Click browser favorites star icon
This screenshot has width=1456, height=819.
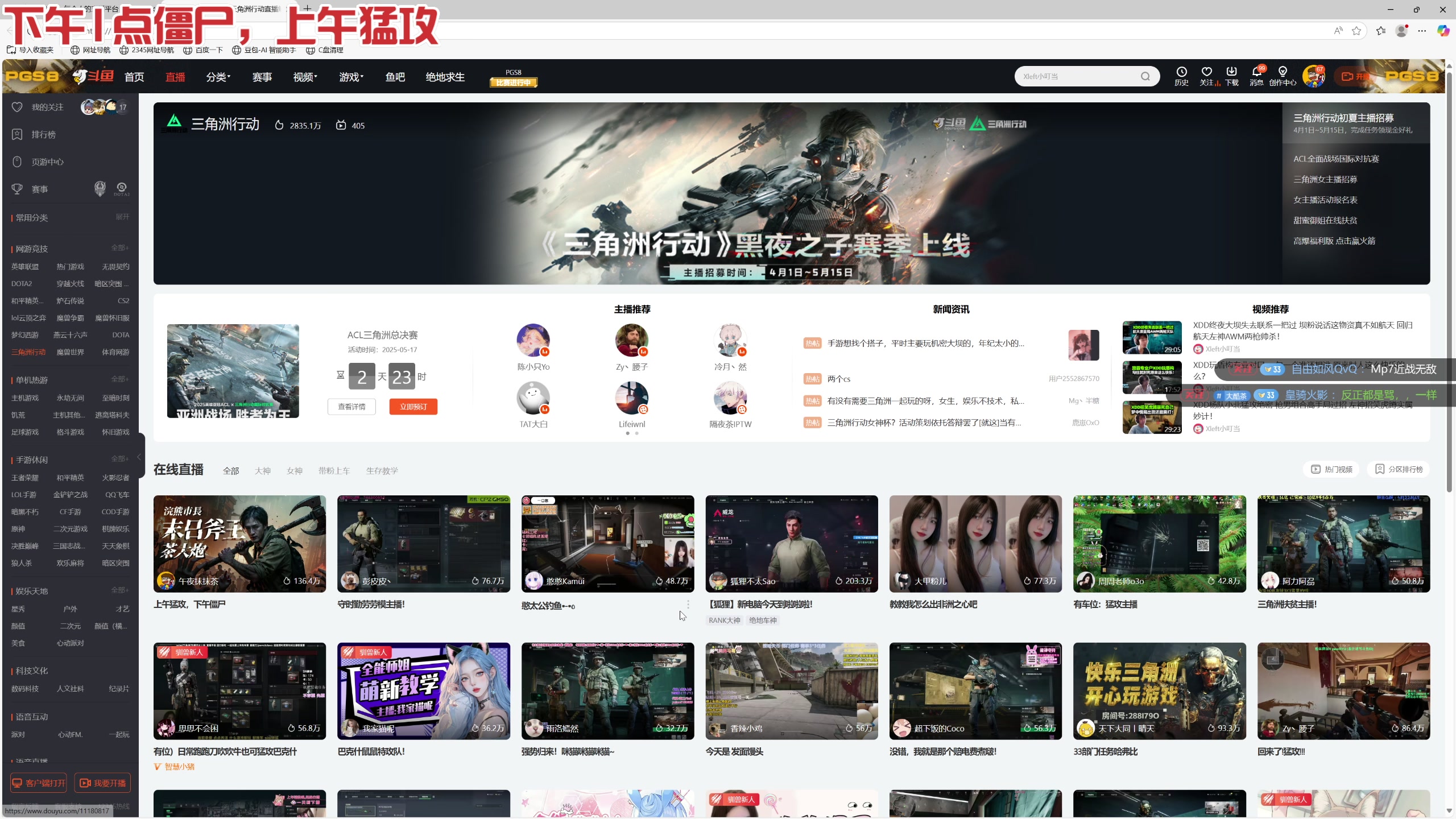click(x=1356, y=31)
